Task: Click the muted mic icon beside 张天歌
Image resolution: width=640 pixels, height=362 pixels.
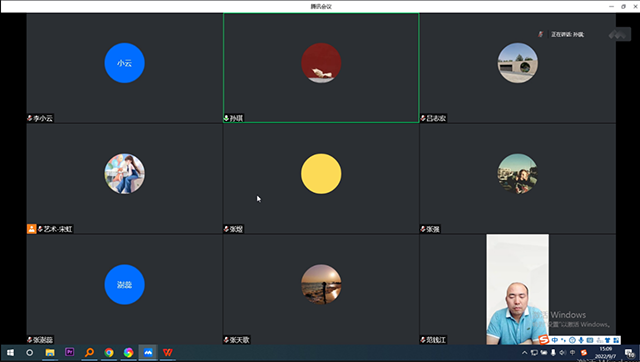Action: click(226, 340)
